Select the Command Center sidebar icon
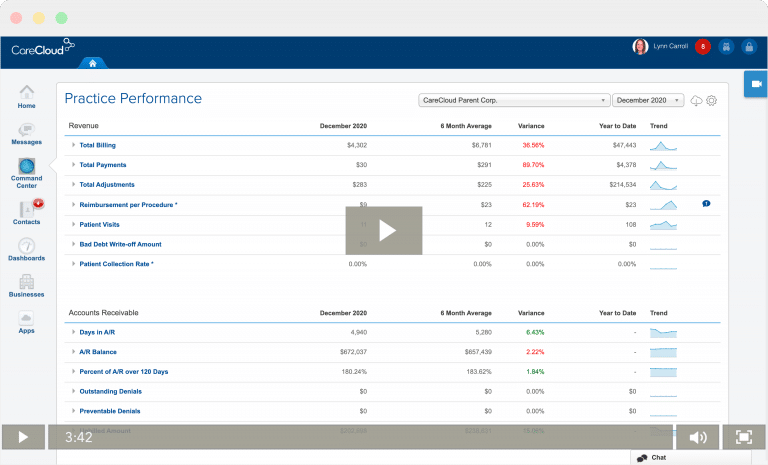The height and width of the screenshot is (465, 768). [27, 168]
